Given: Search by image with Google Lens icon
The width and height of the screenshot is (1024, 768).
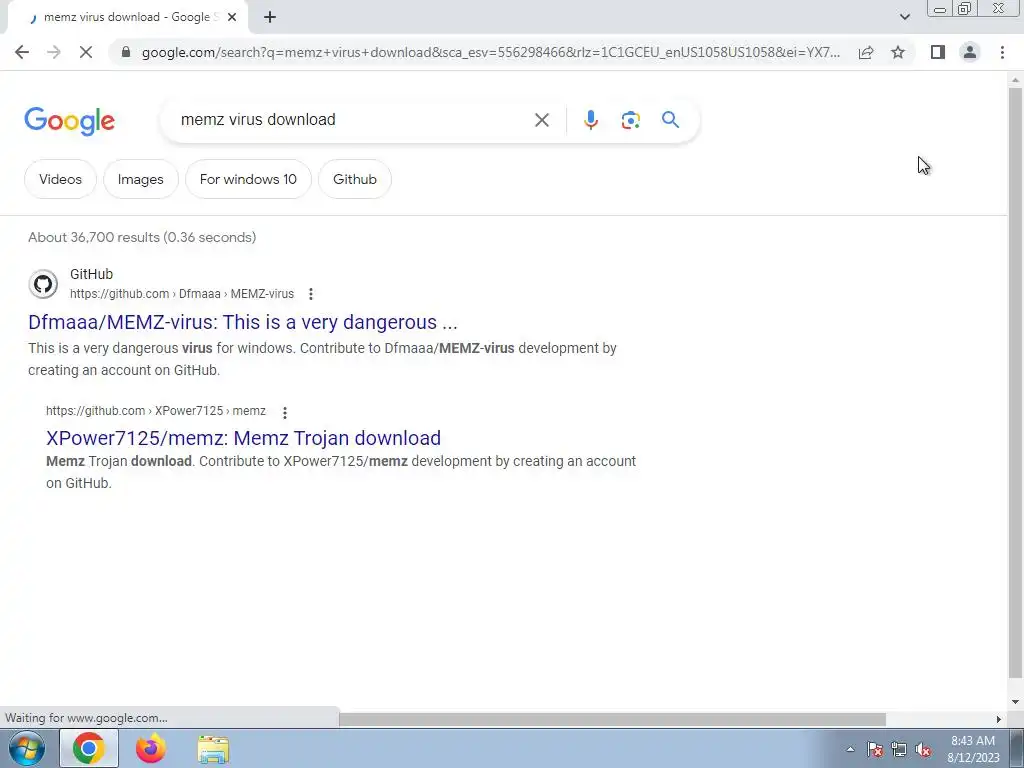Looking at the screenshot, I should point(630,120).
